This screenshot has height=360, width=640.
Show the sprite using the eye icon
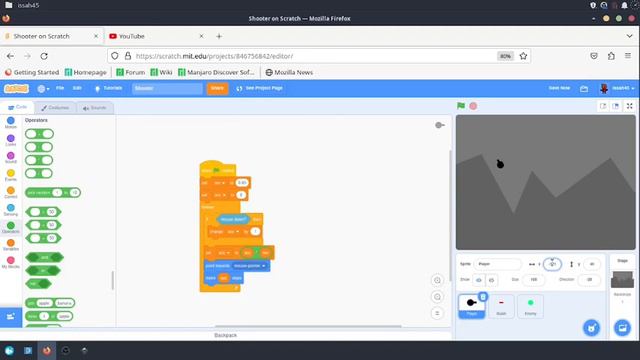pyautogui.click(x=479, y=280)
